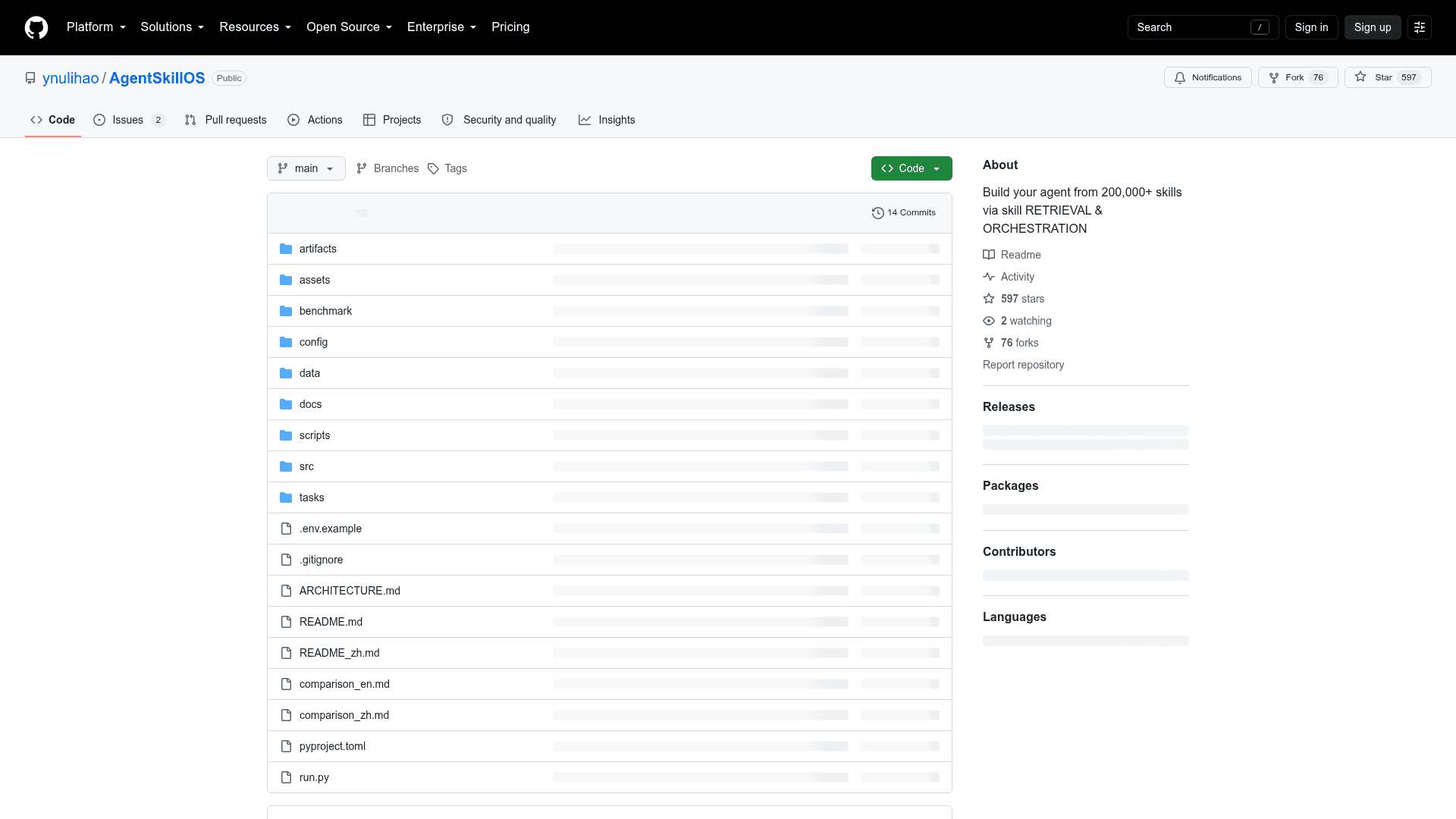The width and height of the screenshot is (1456, 819).
Task: View the Insights tab
Action: [x=607, y=120]
